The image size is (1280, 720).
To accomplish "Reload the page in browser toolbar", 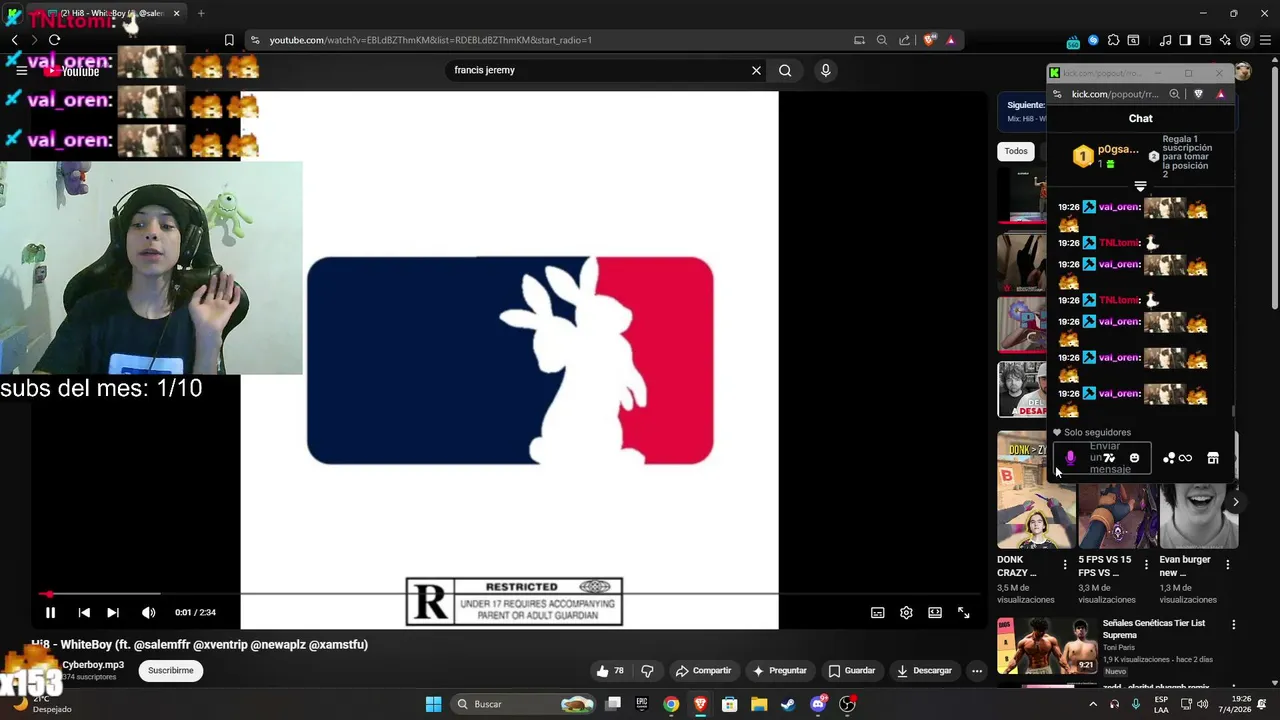I will tap(54, 40).
